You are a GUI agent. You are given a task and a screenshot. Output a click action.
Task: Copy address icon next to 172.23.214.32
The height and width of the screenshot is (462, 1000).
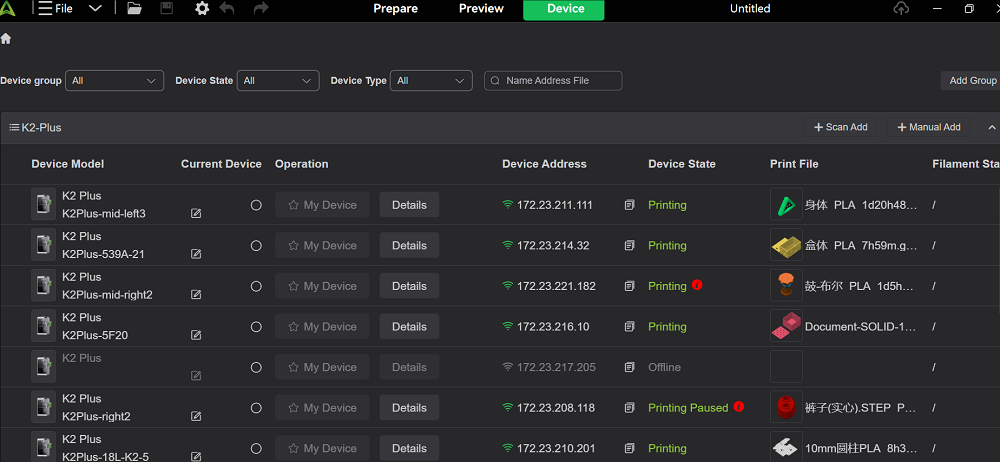coord(629,246)
